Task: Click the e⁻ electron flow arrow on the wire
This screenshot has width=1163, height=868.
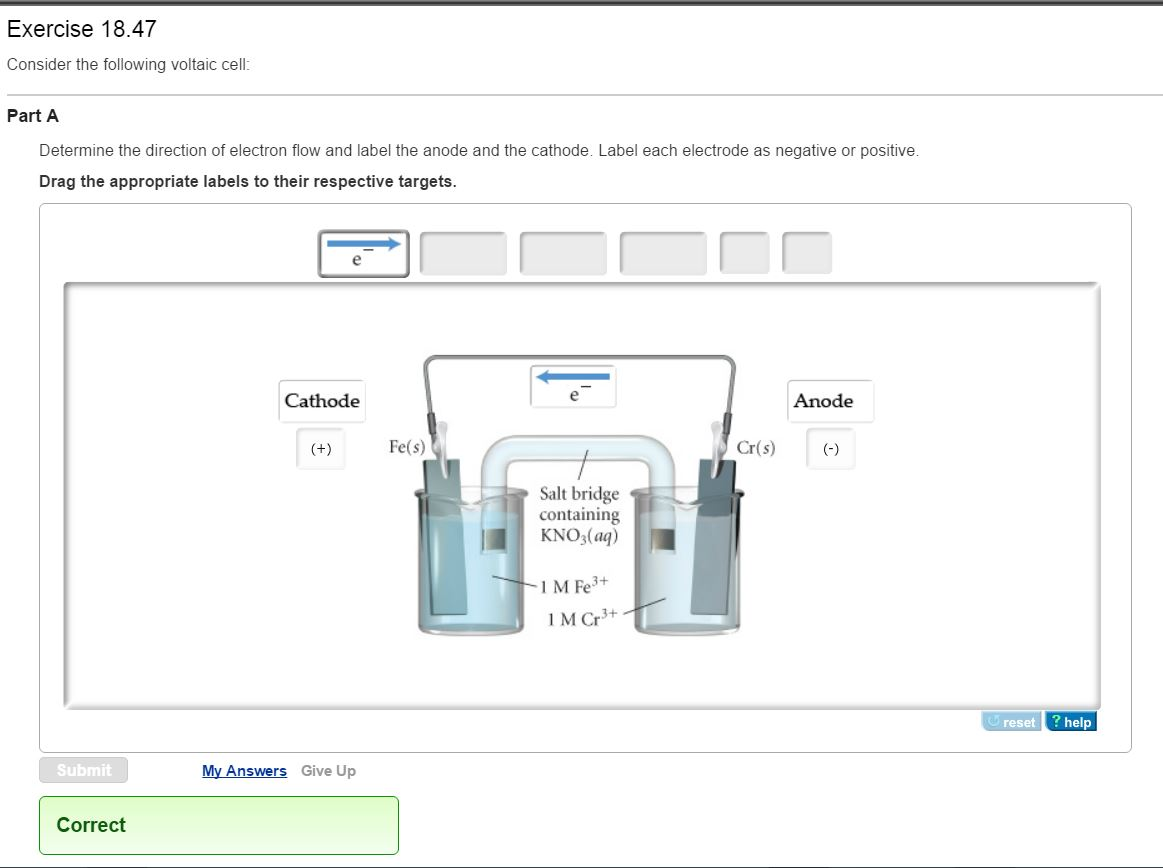Action: [574, 386]
